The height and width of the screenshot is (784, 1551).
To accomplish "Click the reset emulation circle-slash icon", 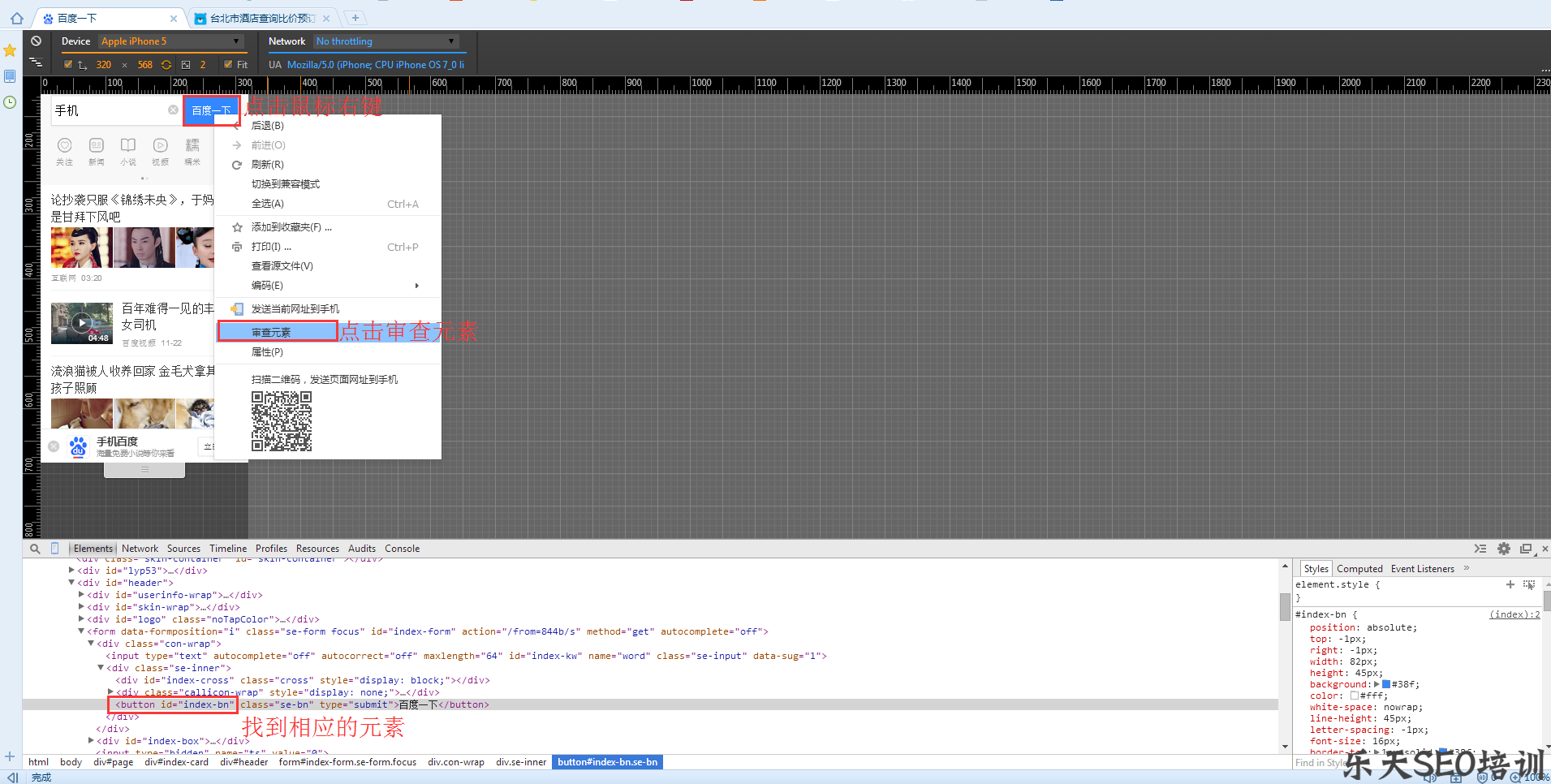I will pyautogui.click(x=36, y=41).
